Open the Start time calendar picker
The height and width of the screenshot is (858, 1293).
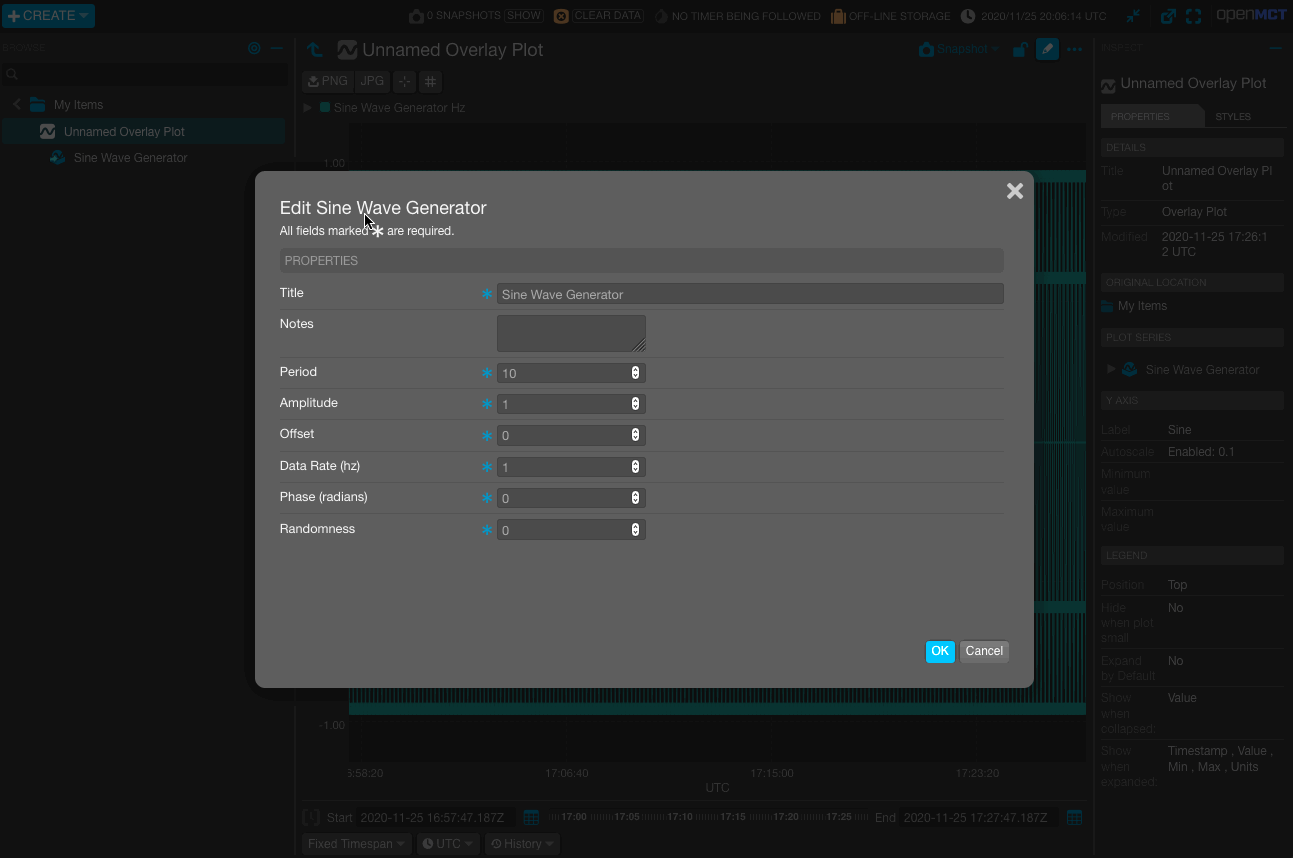click(x=531, y=817)
